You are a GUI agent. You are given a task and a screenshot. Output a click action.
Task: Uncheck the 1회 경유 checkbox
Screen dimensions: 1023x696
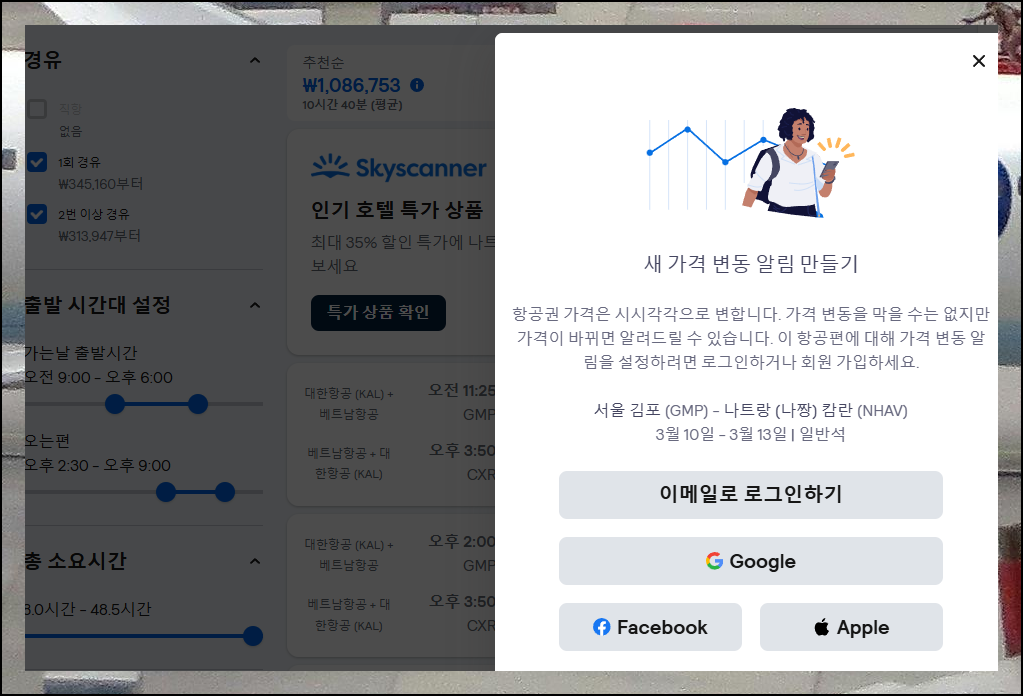point(37,162)
